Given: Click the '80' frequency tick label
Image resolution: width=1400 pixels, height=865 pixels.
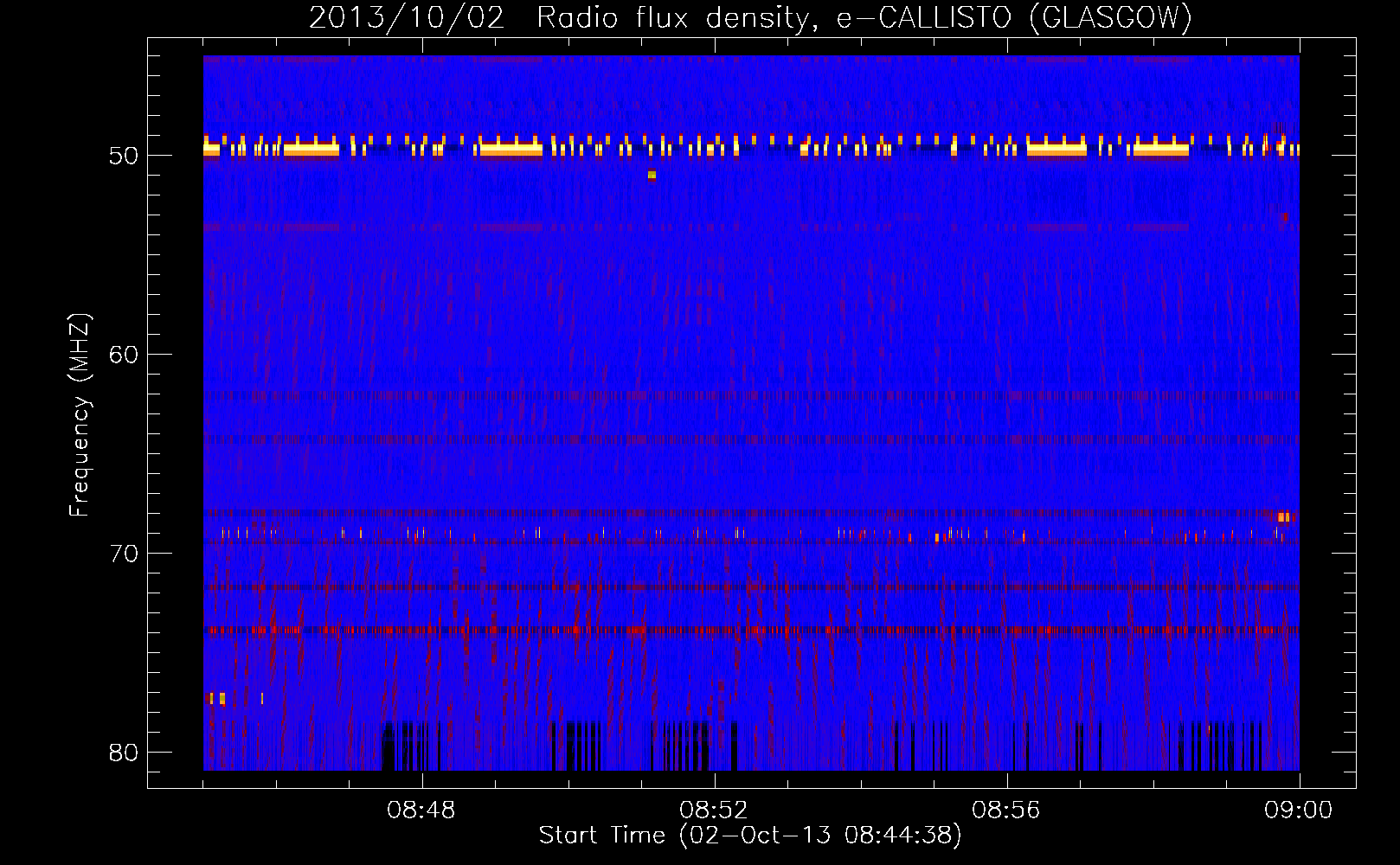Looking at the screenshot, I should pos(125,753).
